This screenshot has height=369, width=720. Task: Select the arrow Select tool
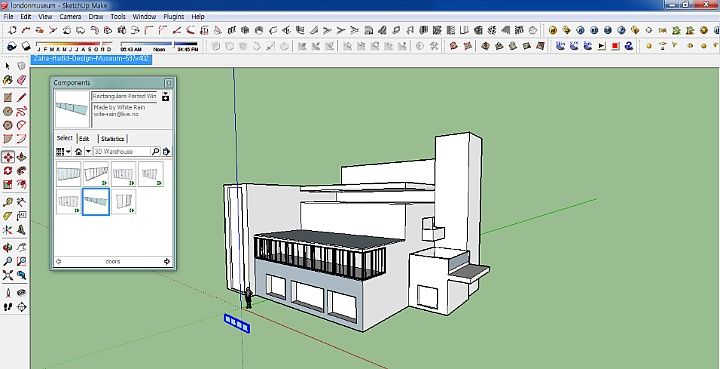(7, 66)
